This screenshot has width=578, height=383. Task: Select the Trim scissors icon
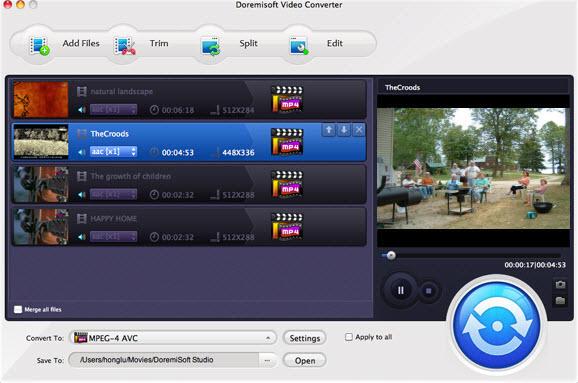tap(125, 45)
